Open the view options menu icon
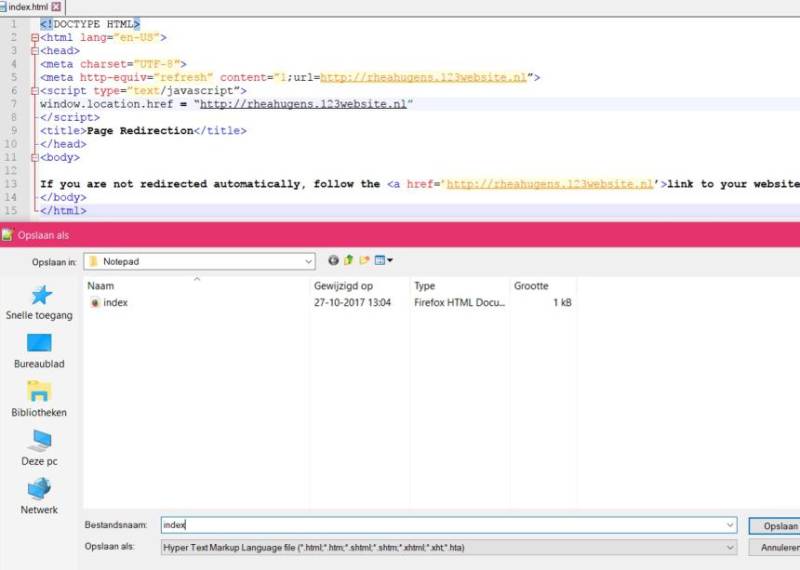The width and height of the screenshot is (800, 570). pos(384,261)
